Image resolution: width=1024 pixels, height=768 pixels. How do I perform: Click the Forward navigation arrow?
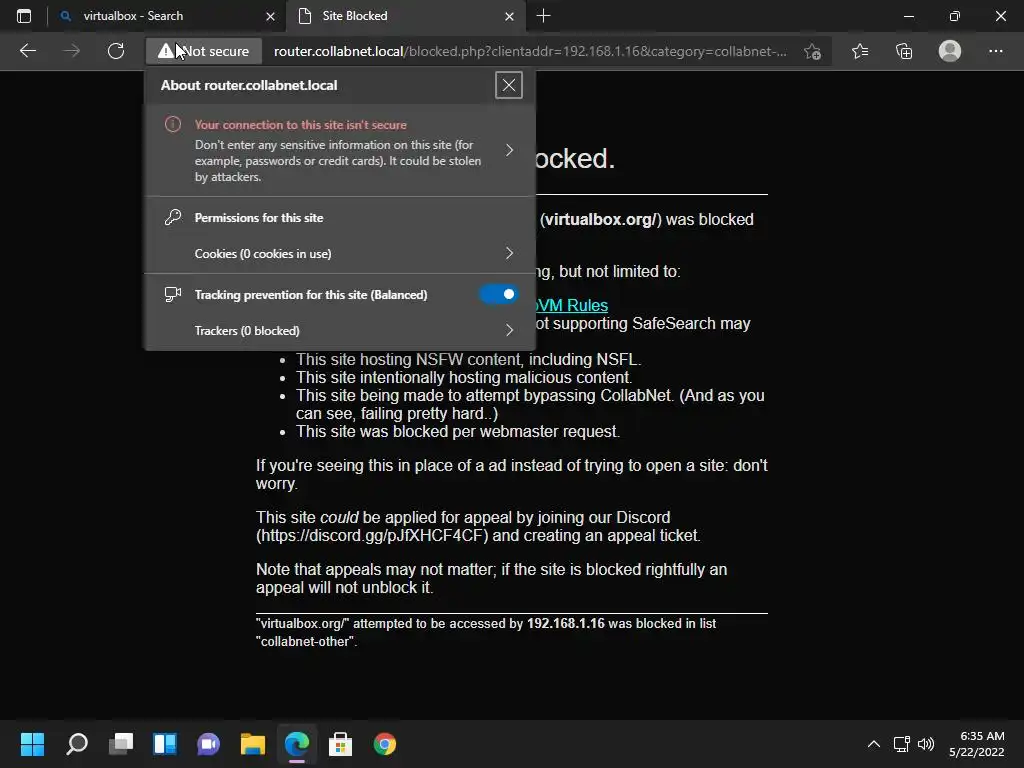coord(72,51)
